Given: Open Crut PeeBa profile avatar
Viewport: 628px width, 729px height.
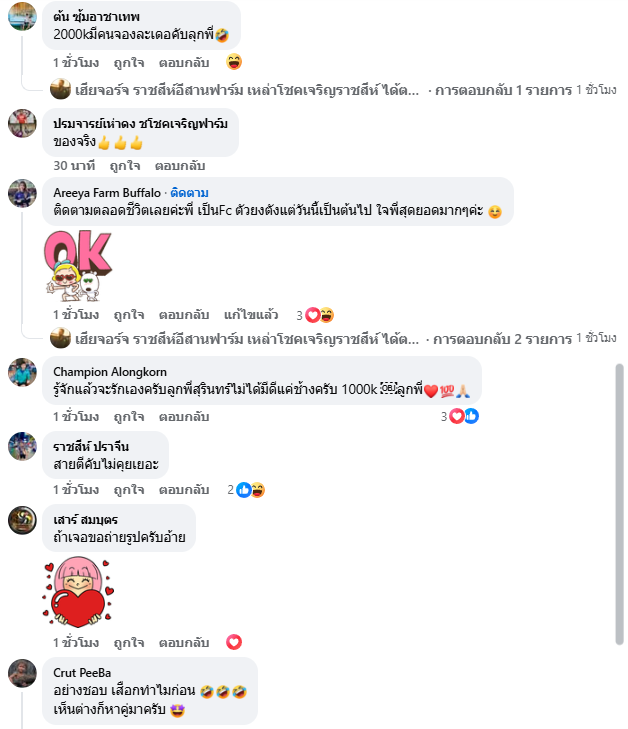Looking at the screenshot, I should pyautogui.click(x=22, y=673).
